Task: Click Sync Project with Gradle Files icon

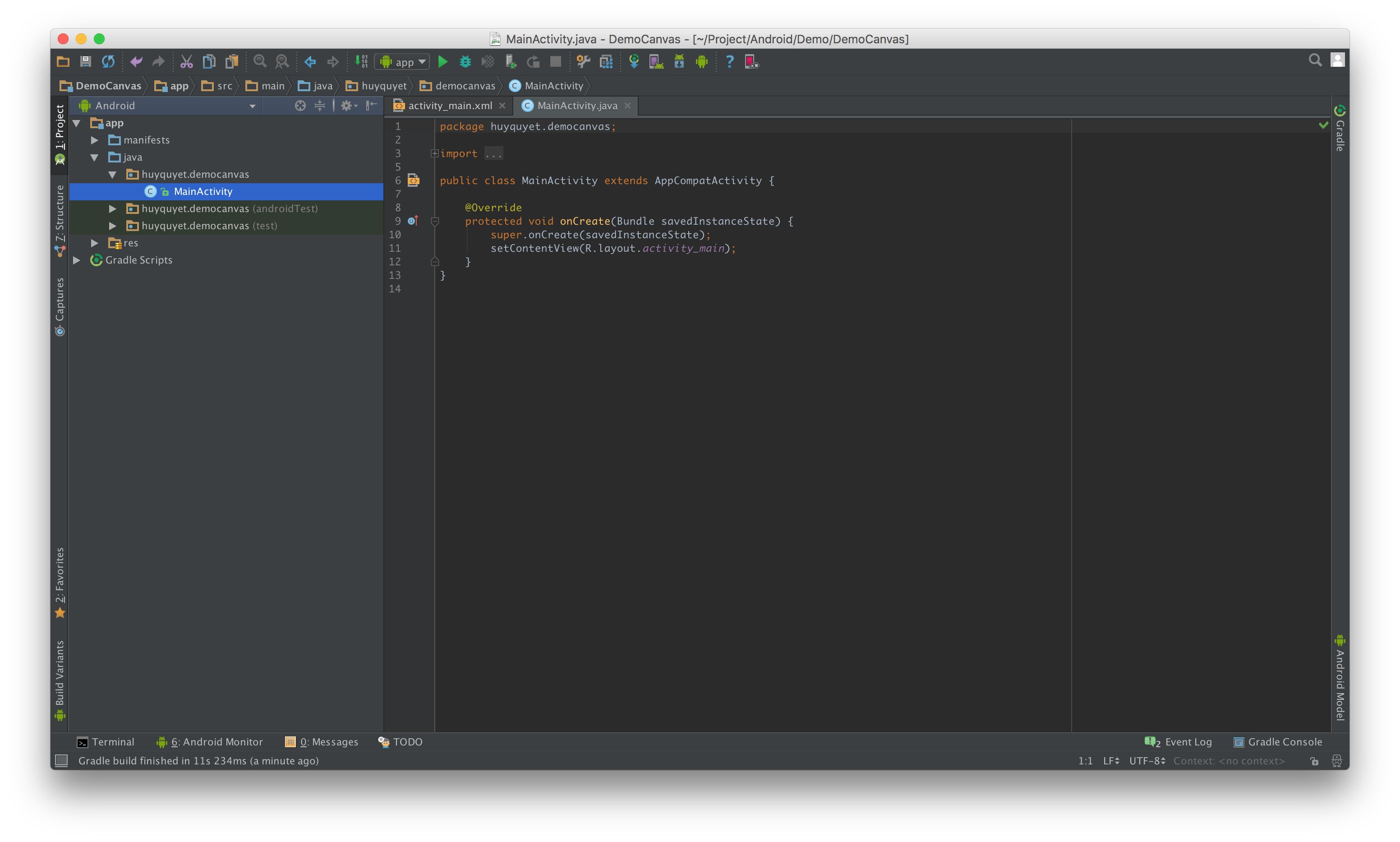Action: [x=634, y=61]
